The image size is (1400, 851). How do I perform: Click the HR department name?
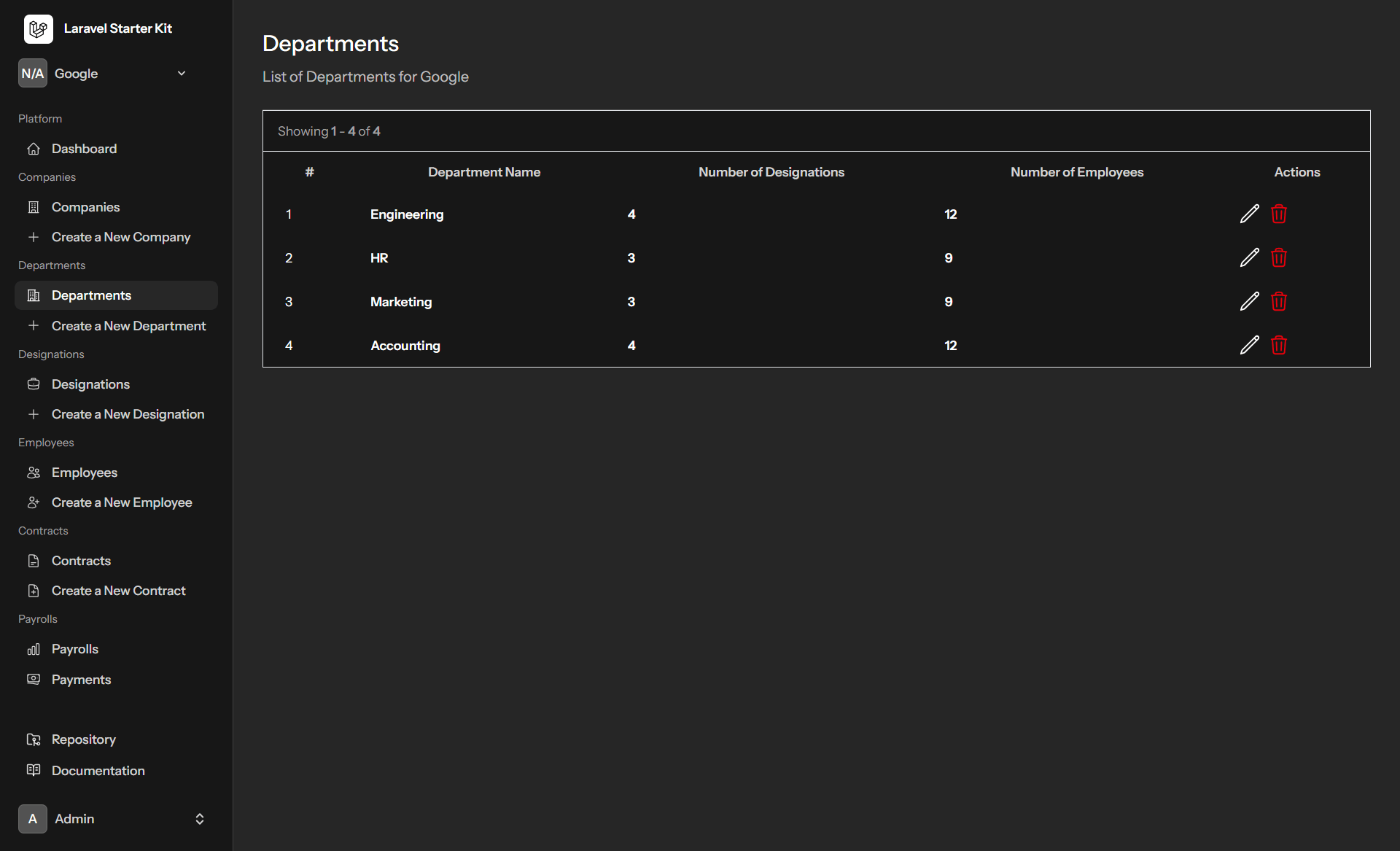point(379,258)
